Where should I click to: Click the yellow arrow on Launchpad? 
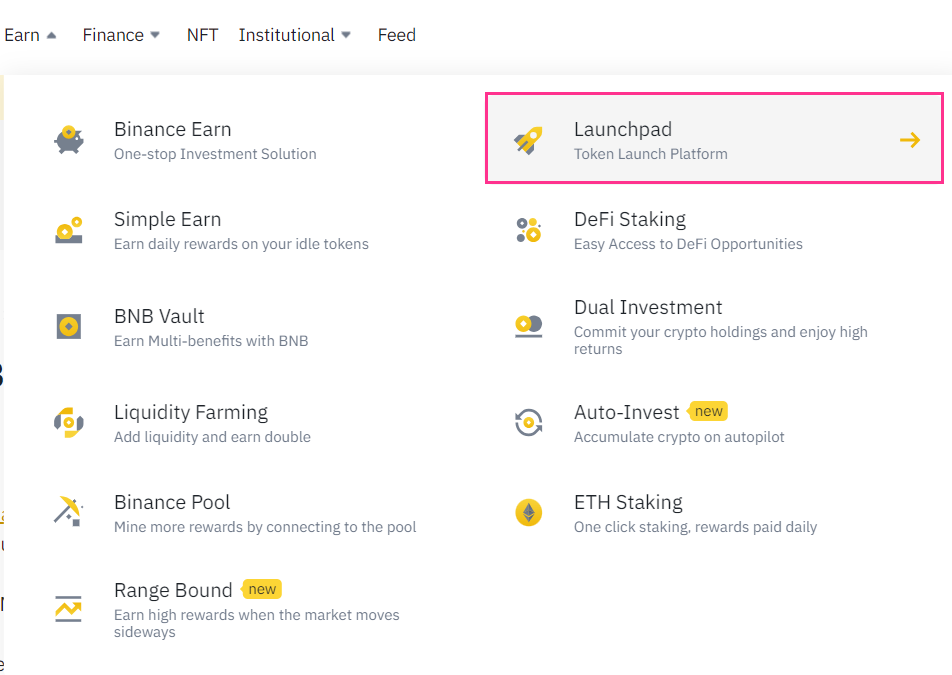click(910, 140)
